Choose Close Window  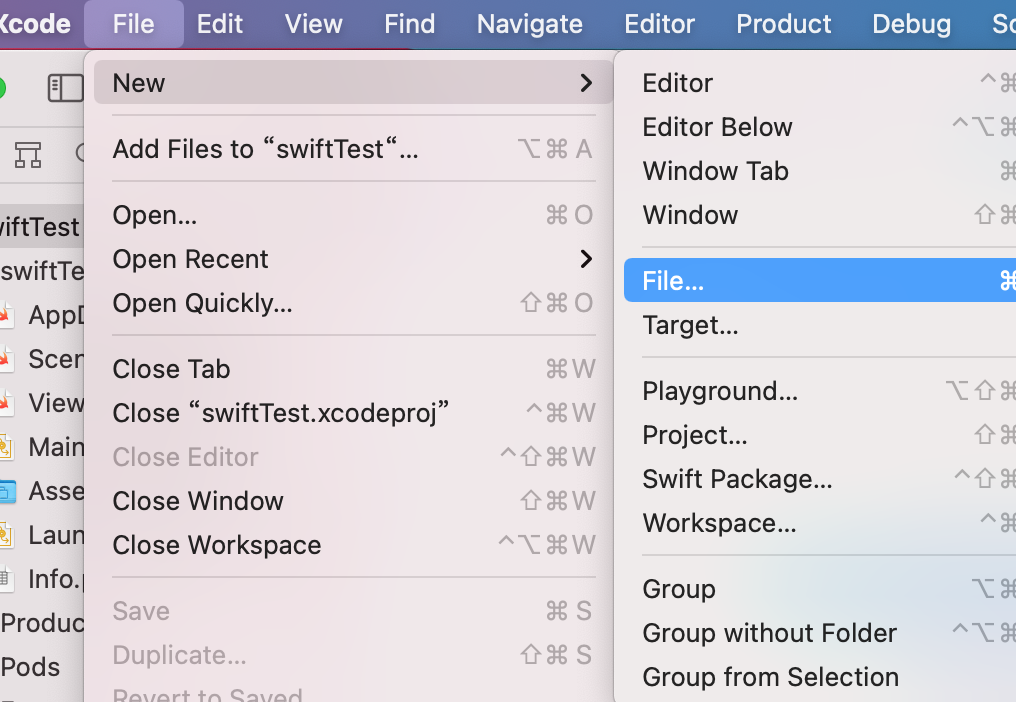click(353, 501)
